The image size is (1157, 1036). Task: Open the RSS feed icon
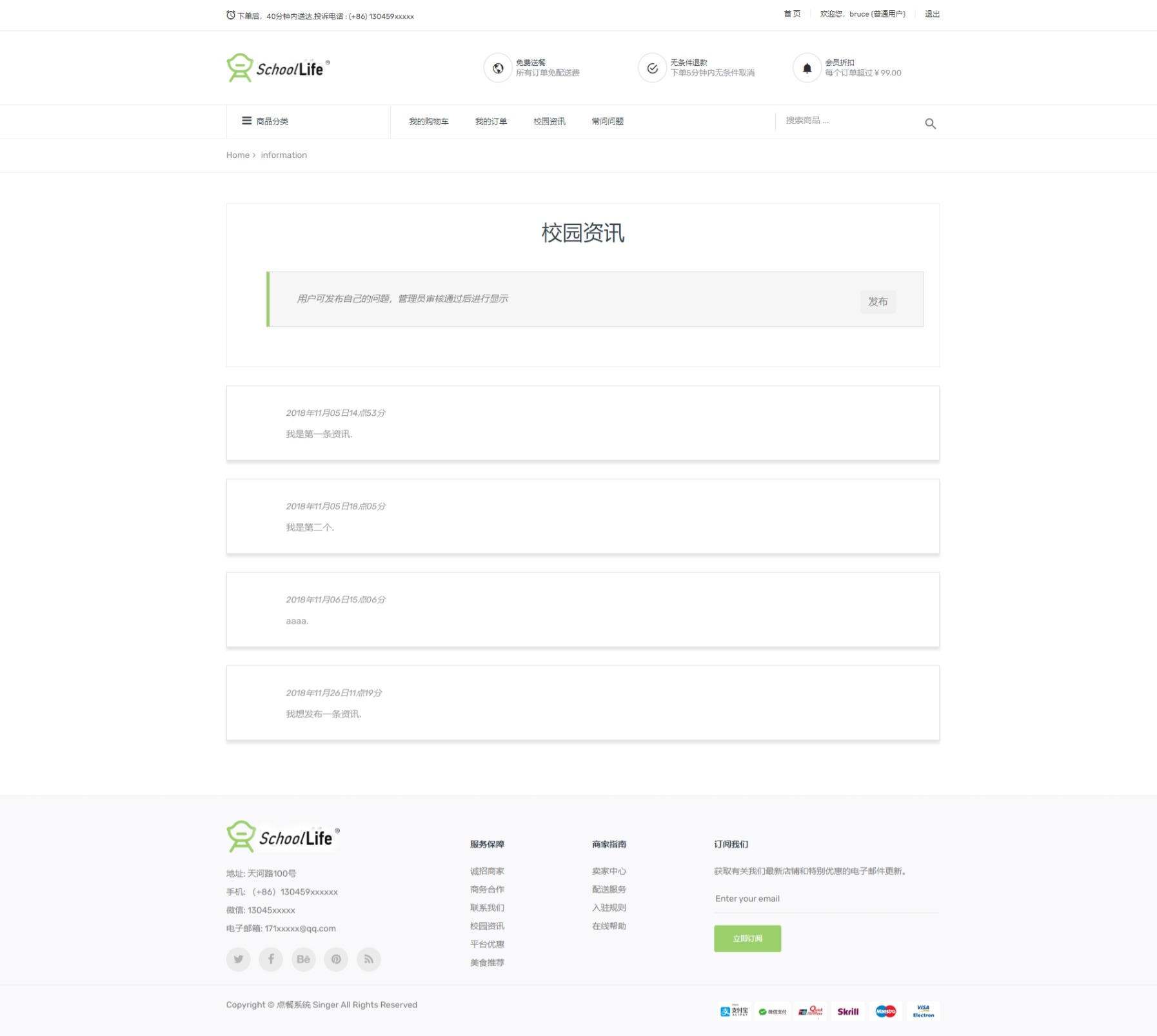tap(368, 959)
